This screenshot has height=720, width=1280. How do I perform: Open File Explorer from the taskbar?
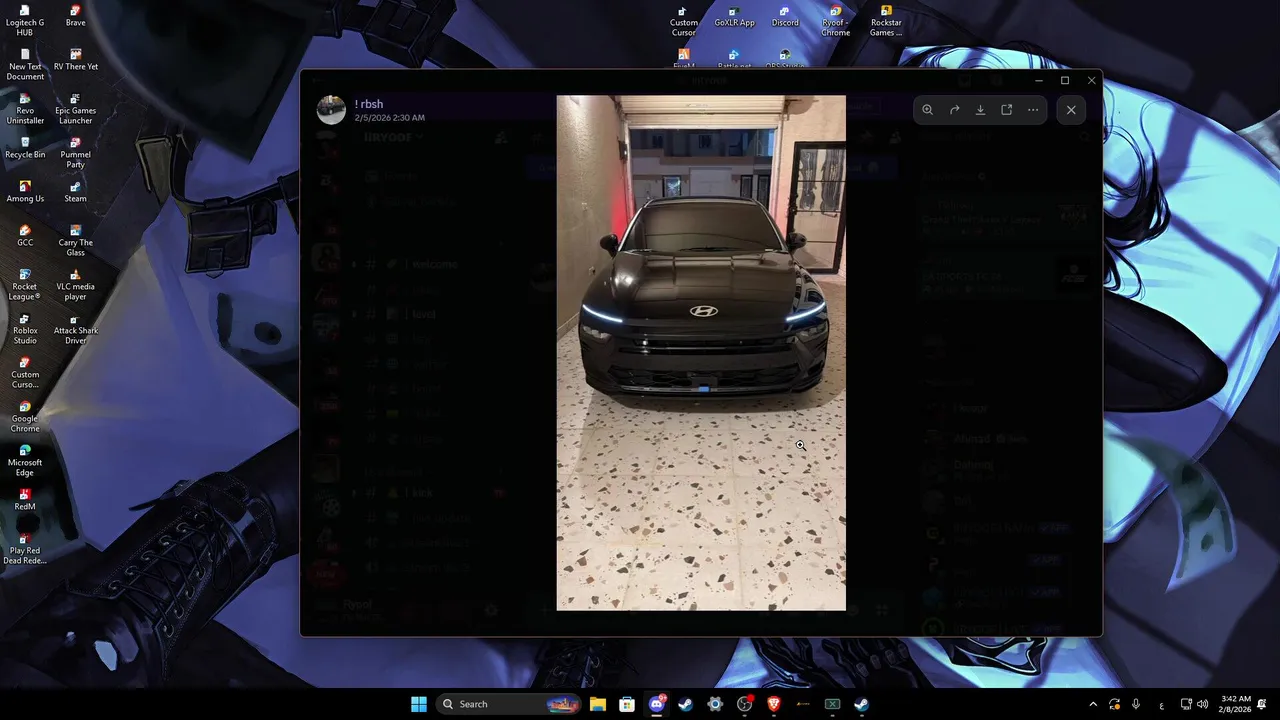[598, 704]
